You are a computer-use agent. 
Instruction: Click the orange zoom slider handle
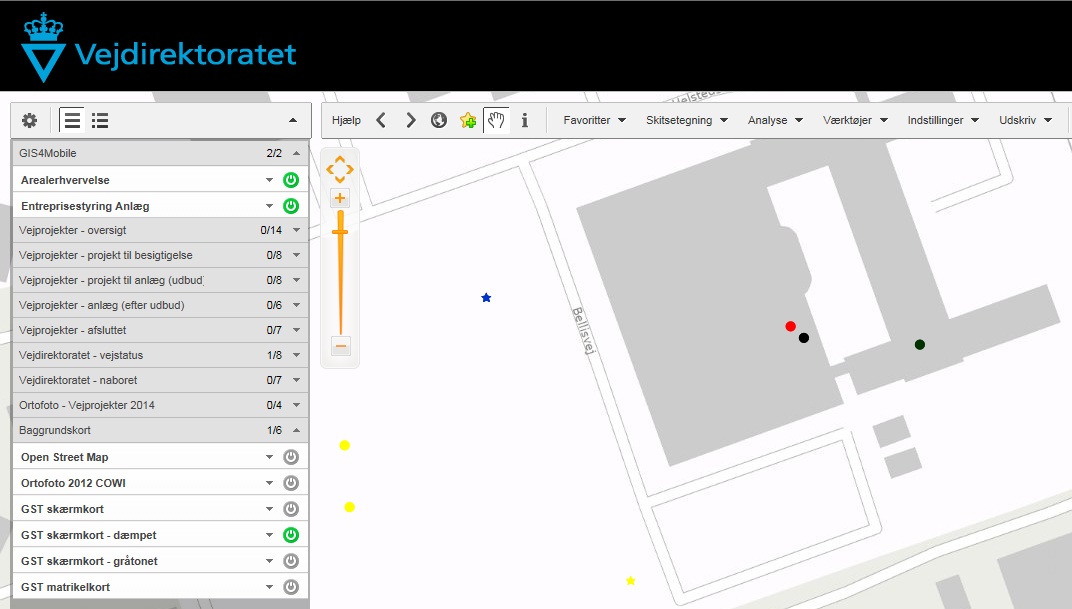point(340,232)
